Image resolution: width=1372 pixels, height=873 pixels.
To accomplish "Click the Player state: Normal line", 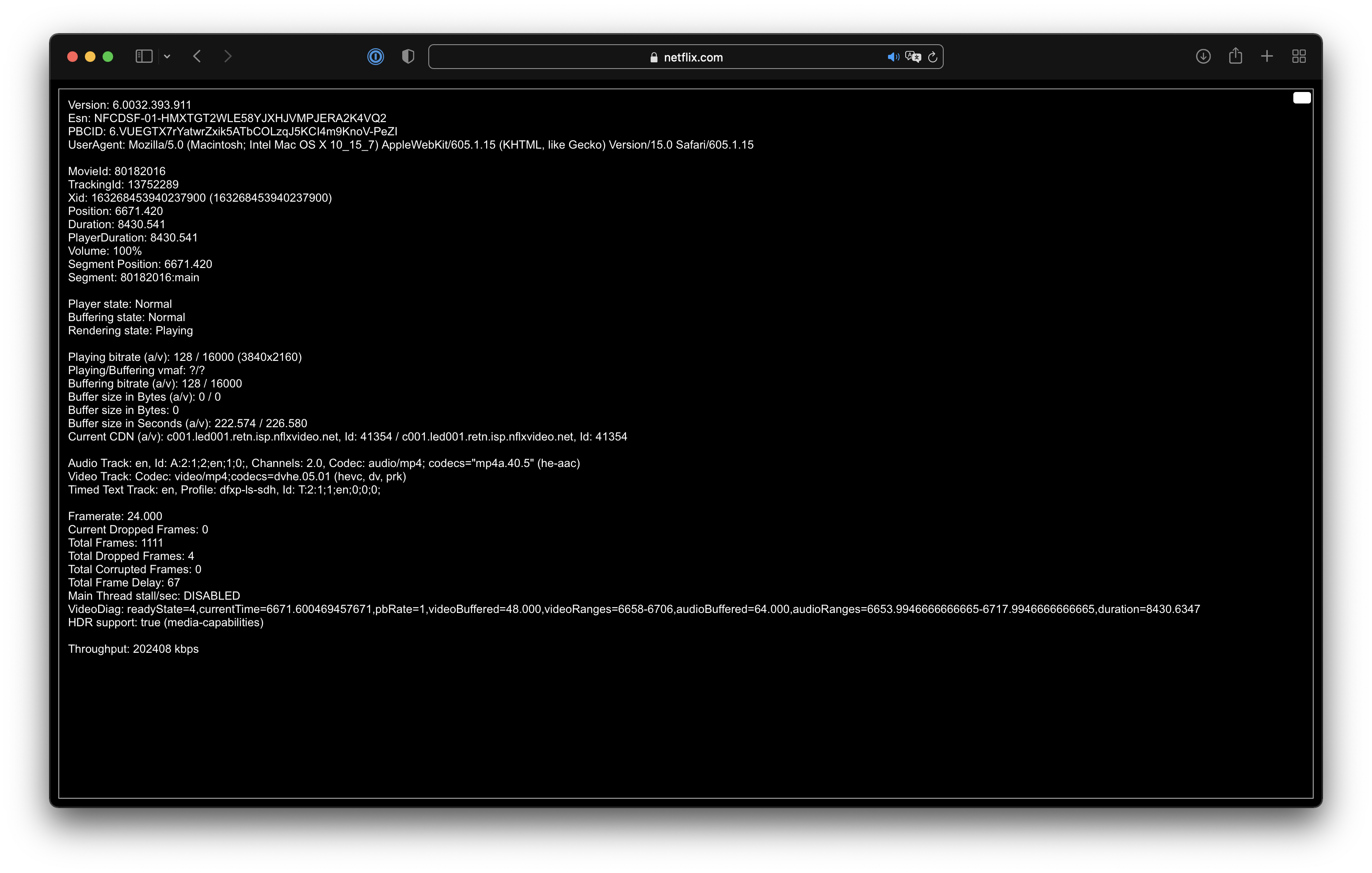I will [x=120, y=304].
